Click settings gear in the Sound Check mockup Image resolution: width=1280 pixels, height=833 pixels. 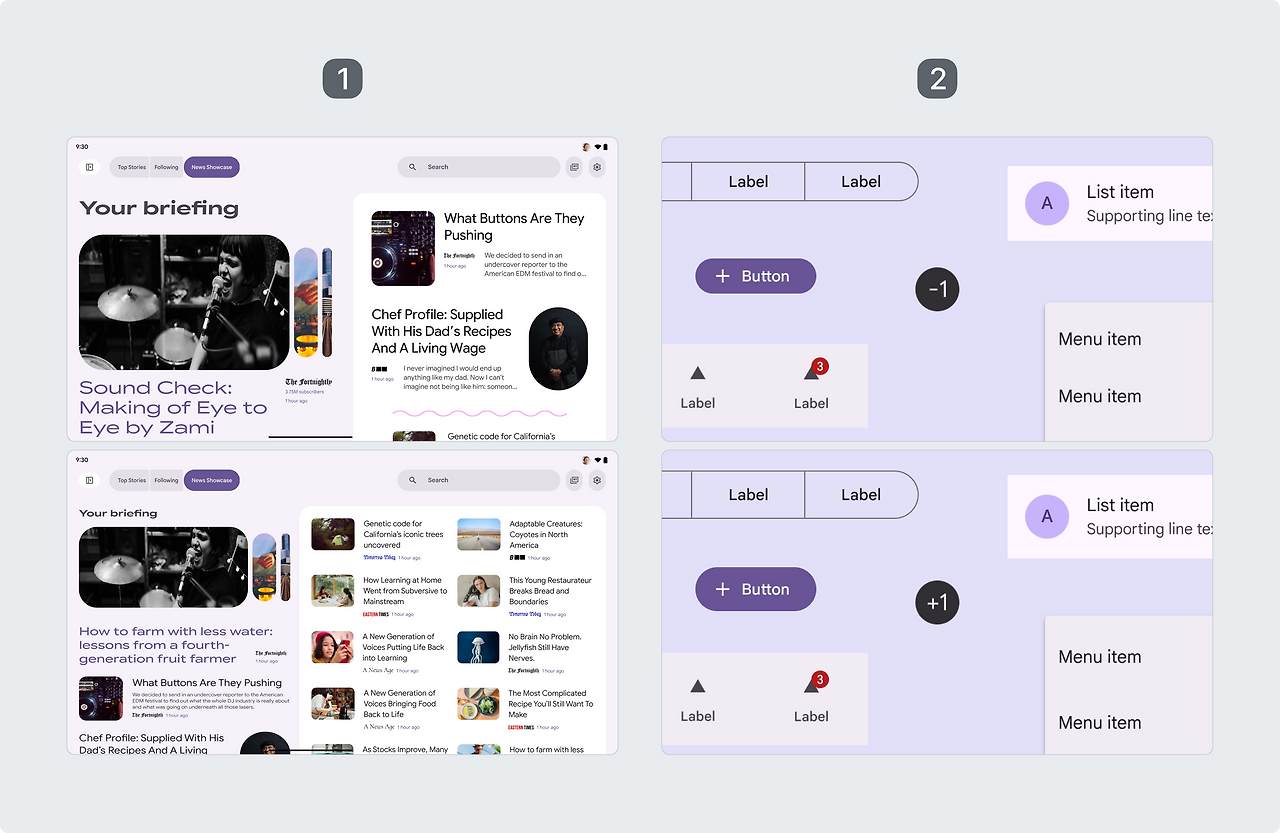pos(597,167)
